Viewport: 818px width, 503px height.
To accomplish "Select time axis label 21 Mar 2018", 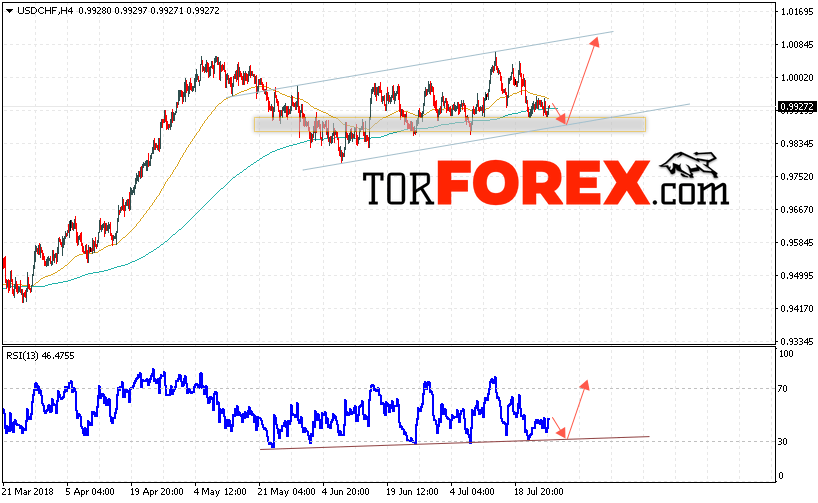I will (x=28, y=492).
